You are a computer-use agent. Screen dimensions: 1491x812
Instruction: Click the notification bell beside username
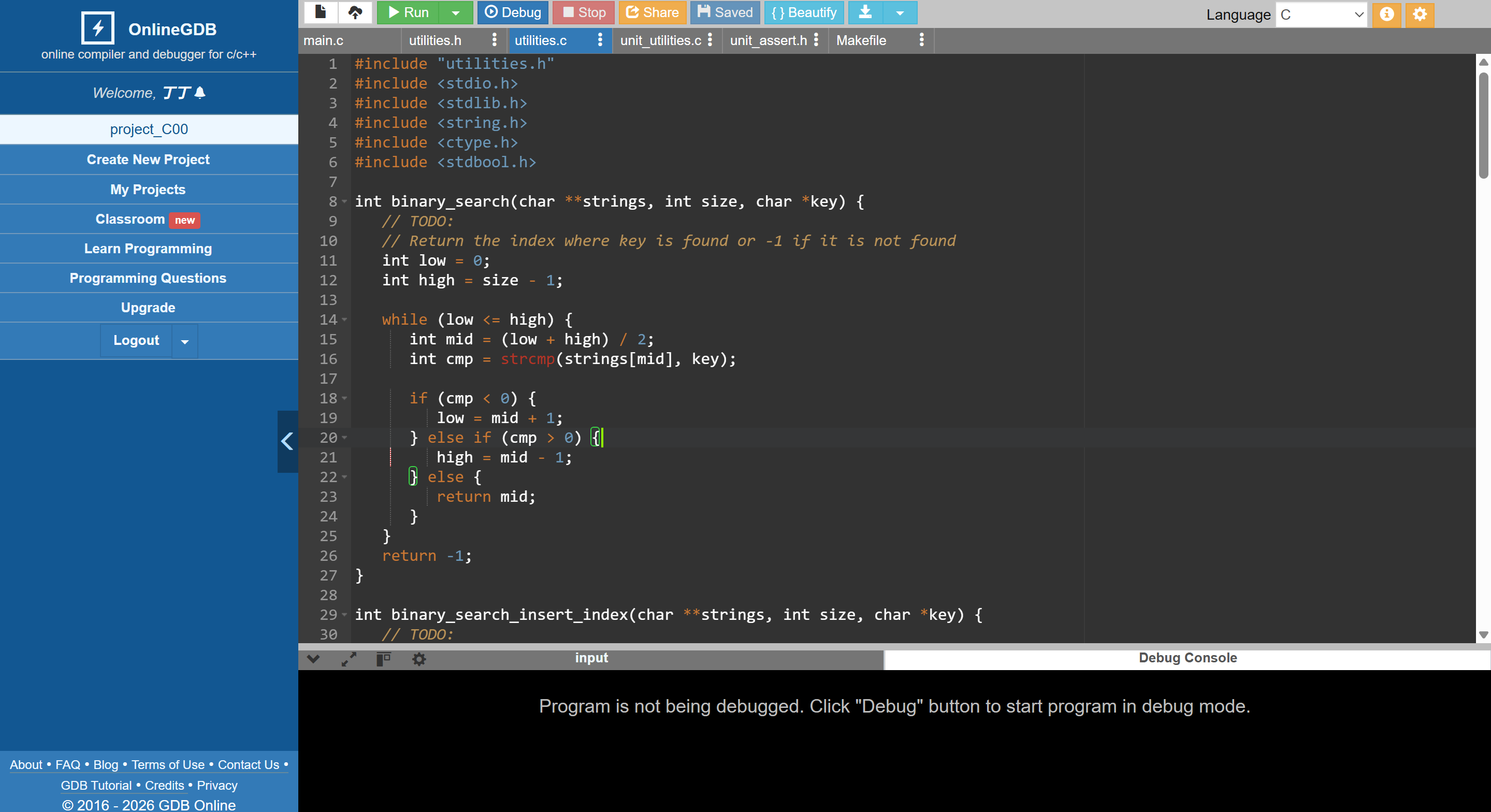pyautogui.click(x=200, y=93)
